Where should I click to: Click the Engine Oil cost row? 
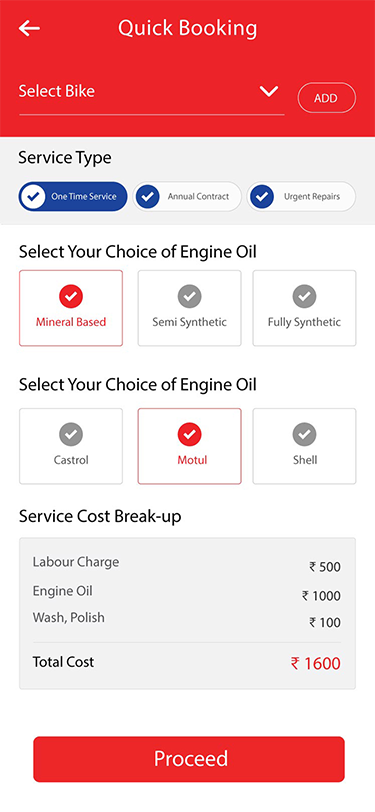click(x=187, y=593)
